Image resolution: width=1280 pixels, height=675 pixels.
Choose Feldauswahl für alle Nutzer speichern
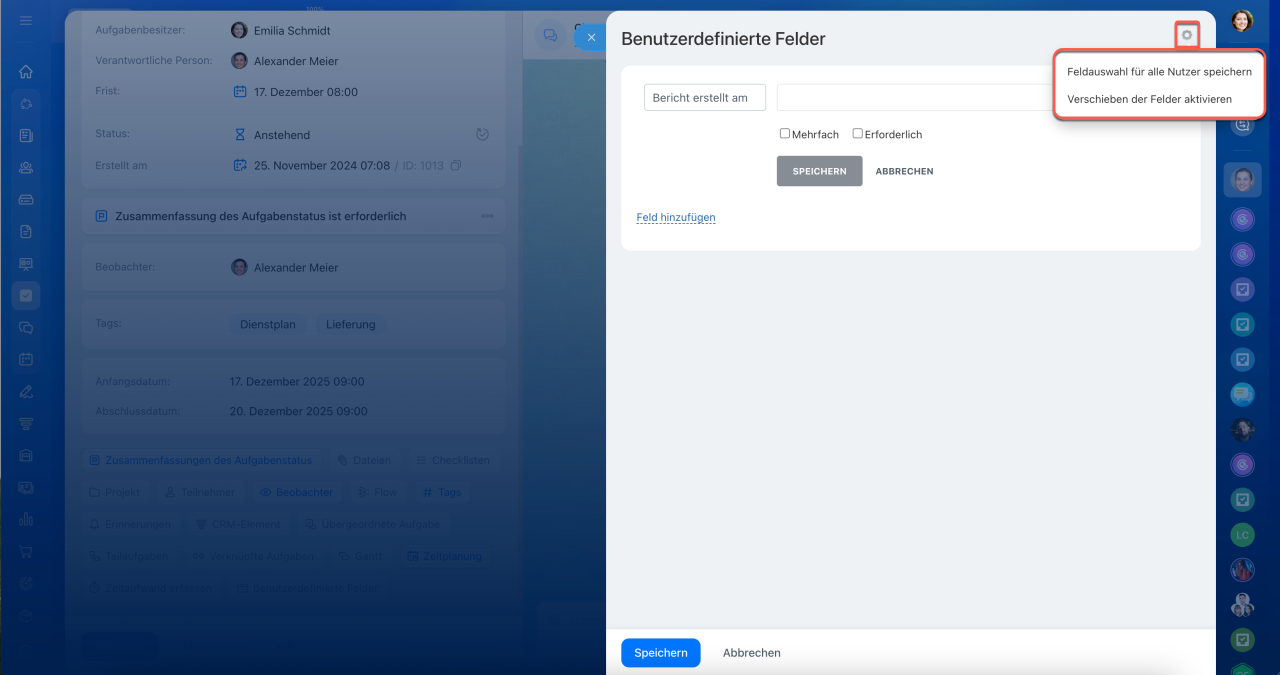pyautogui.click(x=1159, y=72)
